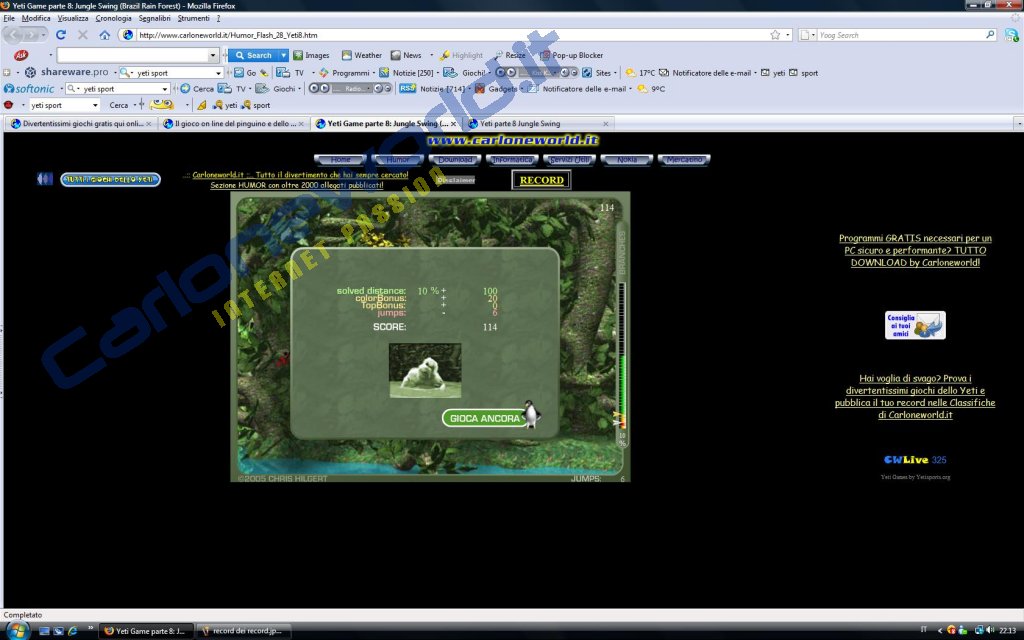The height and width of the screenshot is (640, 1024).
Task: Click the Download site navigation button
Action: 455,159
